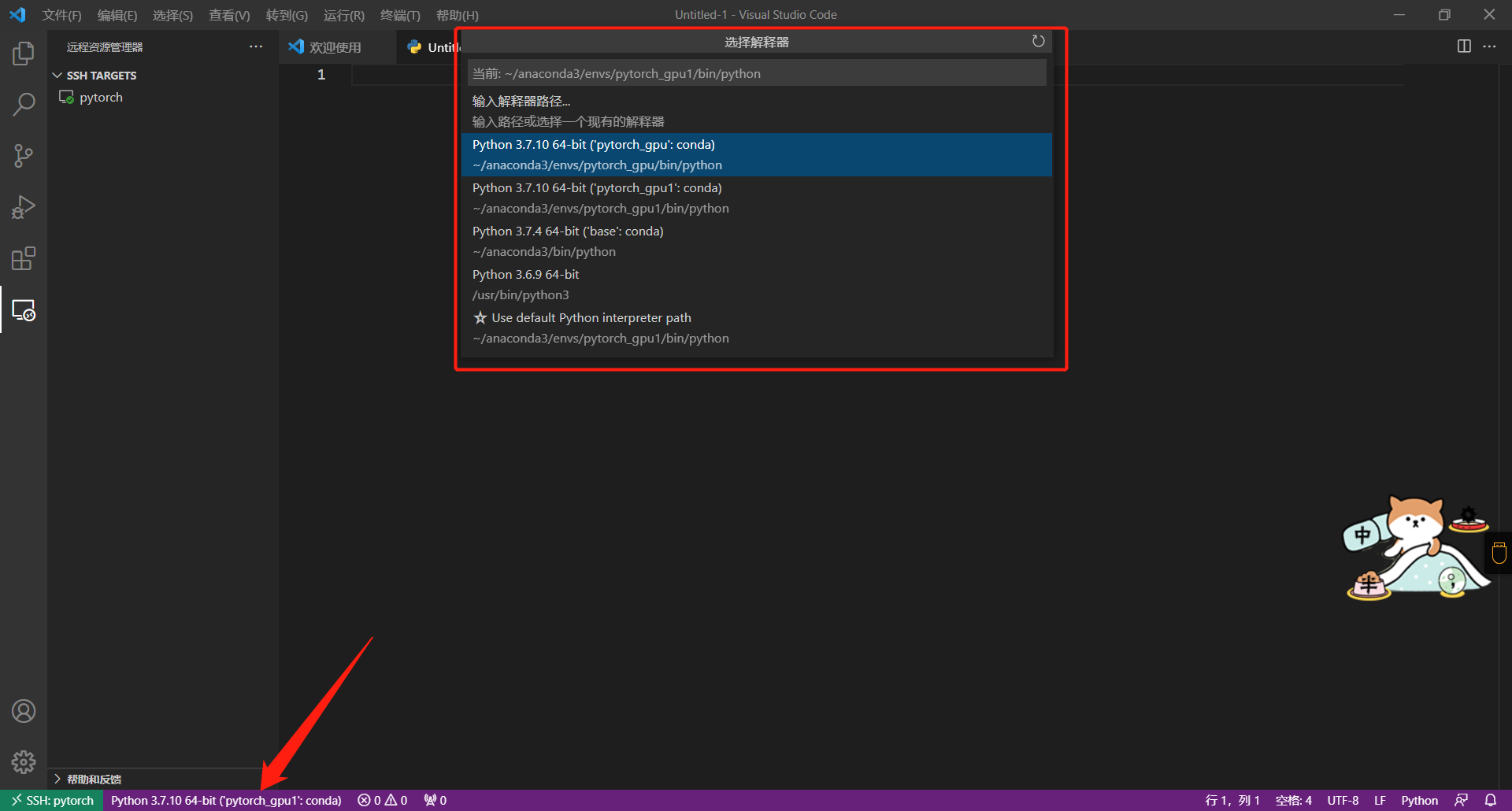Viewport: 1512px width, 811px height.
Task: Click the 行 1, 列 1 position
Action: pyautogui.click(x=1232, y=800)
